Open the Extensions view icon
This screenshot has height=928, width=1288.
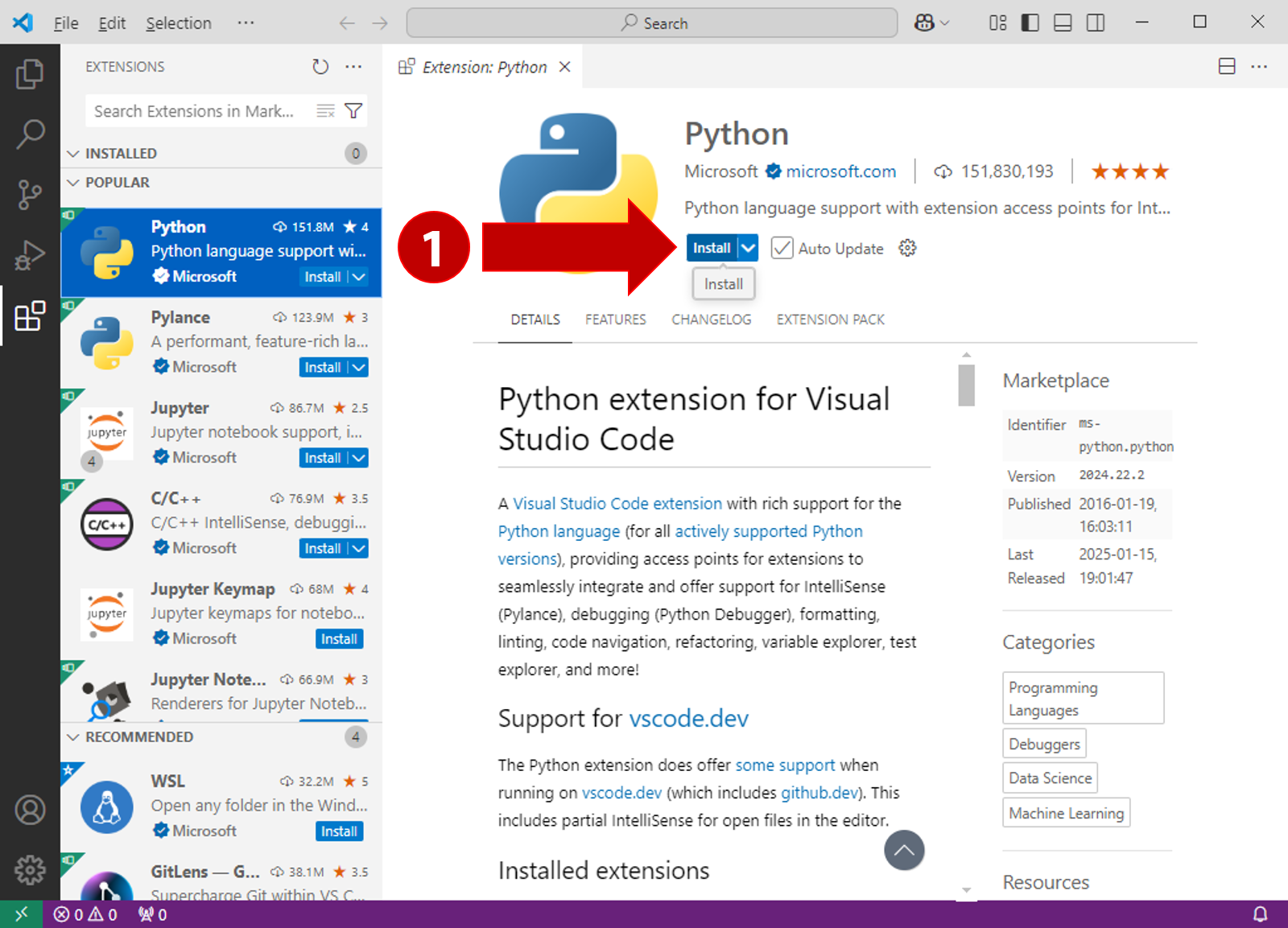(30, 316)
